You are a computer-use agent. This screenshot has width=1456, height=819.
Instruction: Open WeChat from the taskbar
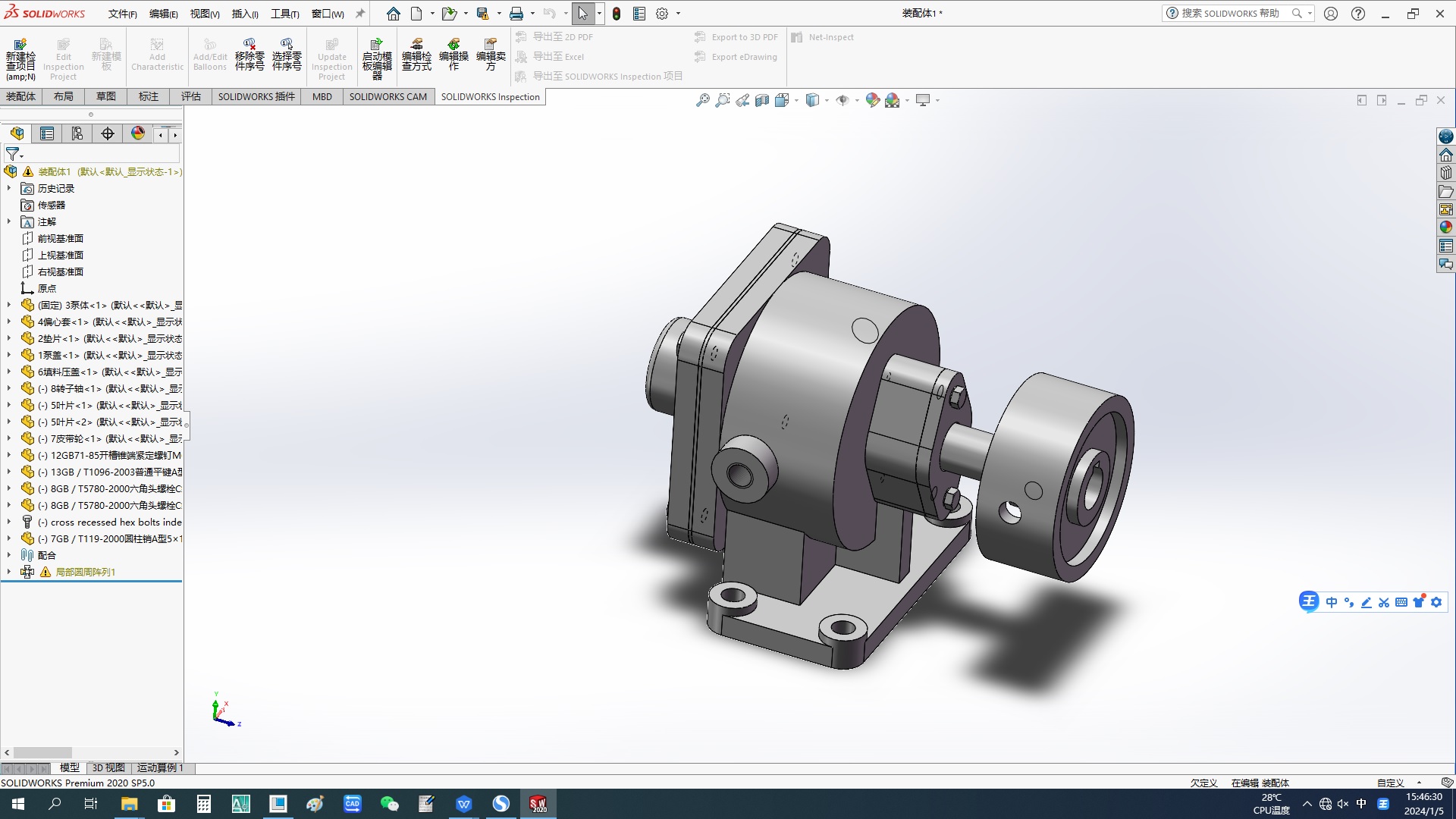[x=389, y=804]
